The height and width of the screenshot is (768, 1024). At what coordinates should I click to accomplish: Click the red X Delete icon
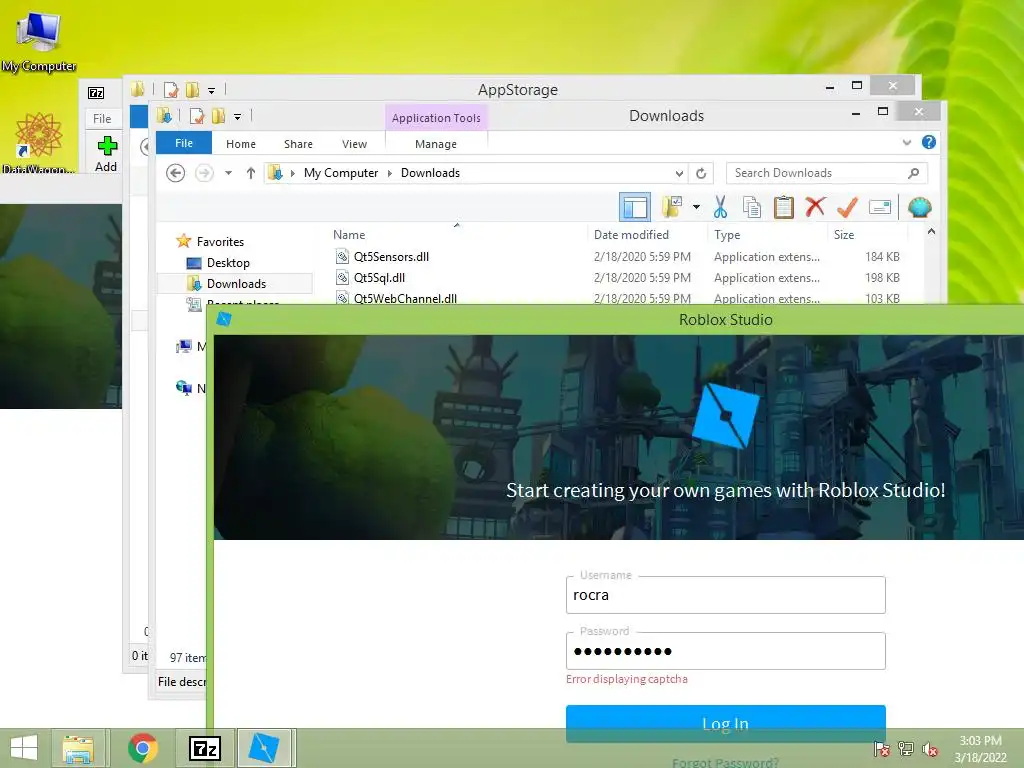(x=815, y=207)
